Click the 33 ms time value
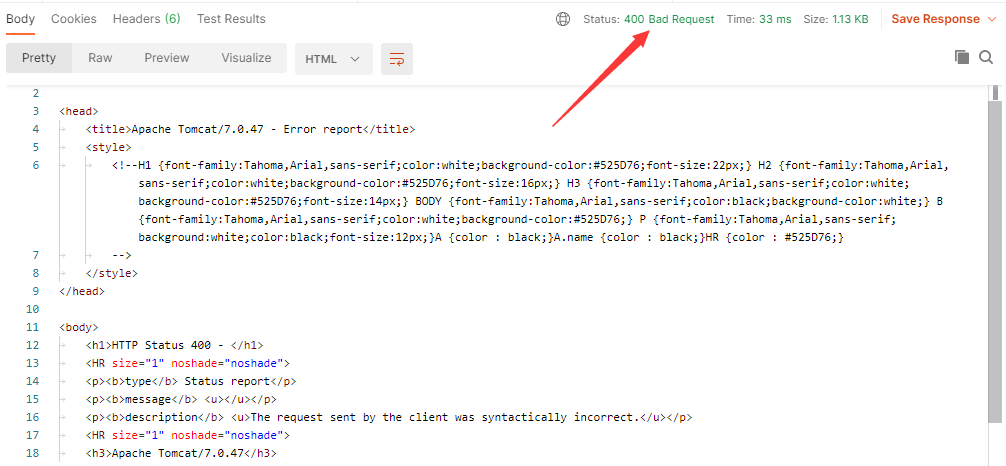This screenshot has height=466, width=1006. pyautogui.click(x=775, y=19)
